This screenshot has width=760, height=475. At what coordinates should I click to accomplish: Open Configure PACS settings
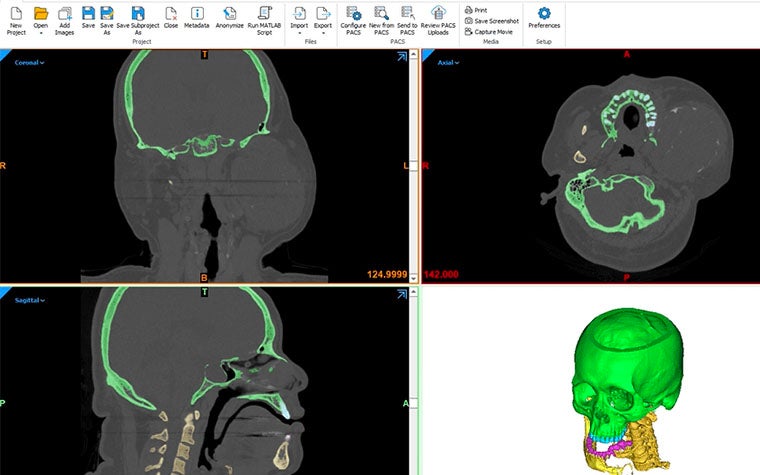353,20
